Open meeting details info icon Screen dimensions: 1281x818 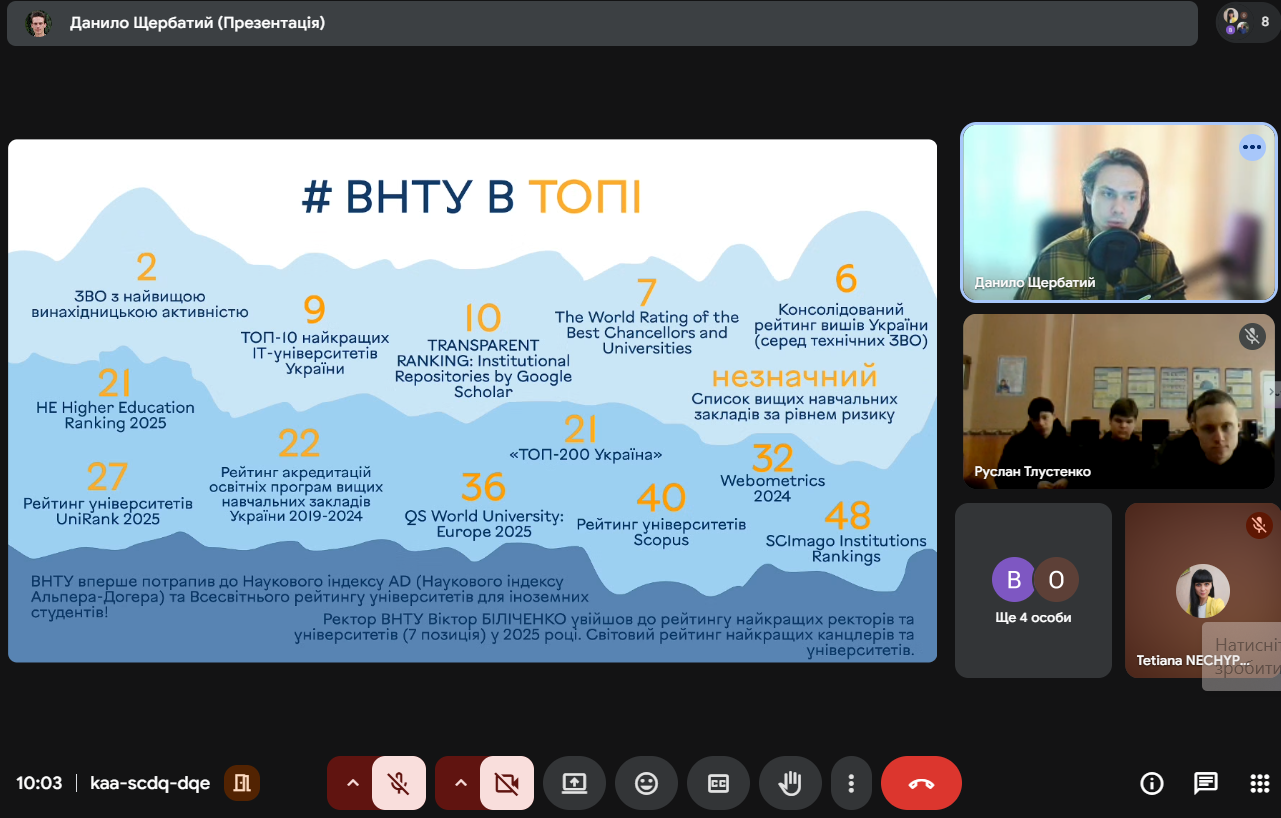click(1152, 783)
